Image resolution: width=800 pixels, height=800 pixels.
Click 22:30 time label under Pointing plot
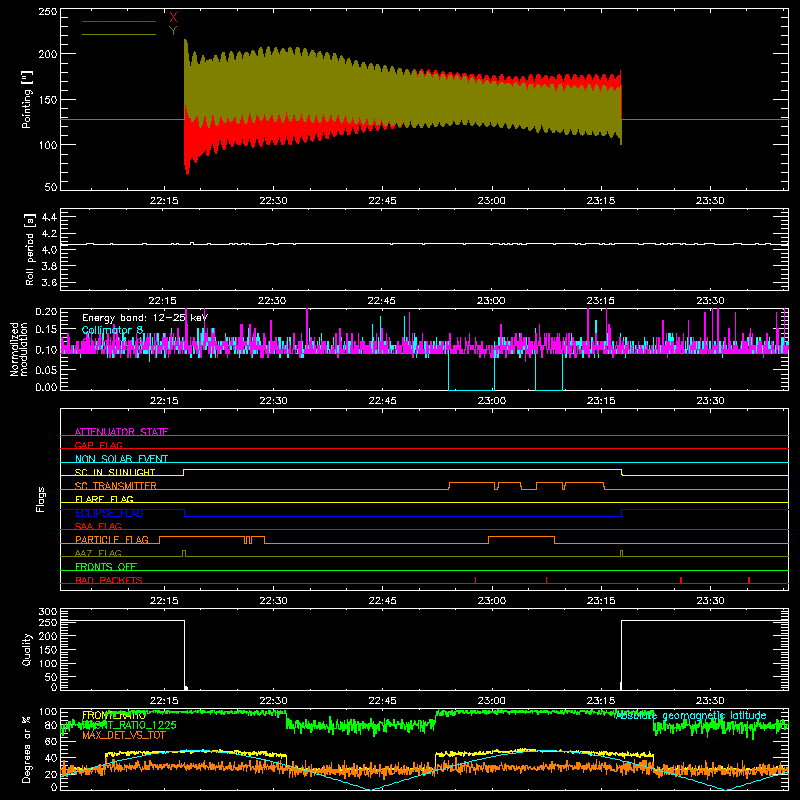(273, 201)
